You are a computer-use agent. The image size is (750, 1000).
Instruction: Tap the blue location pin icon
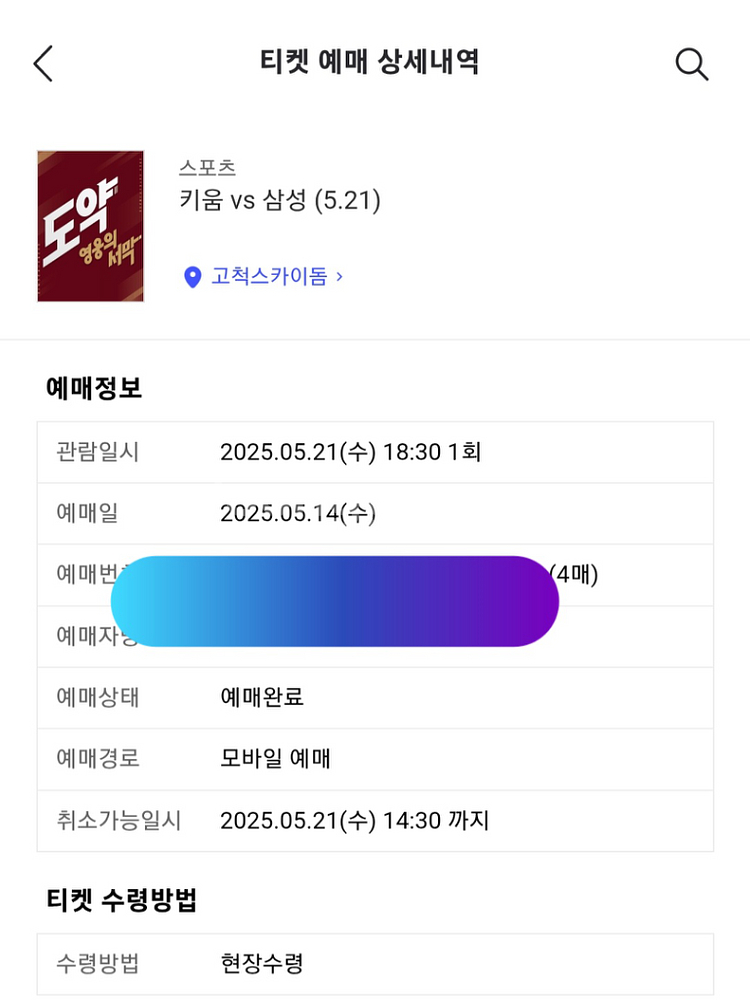192,277
